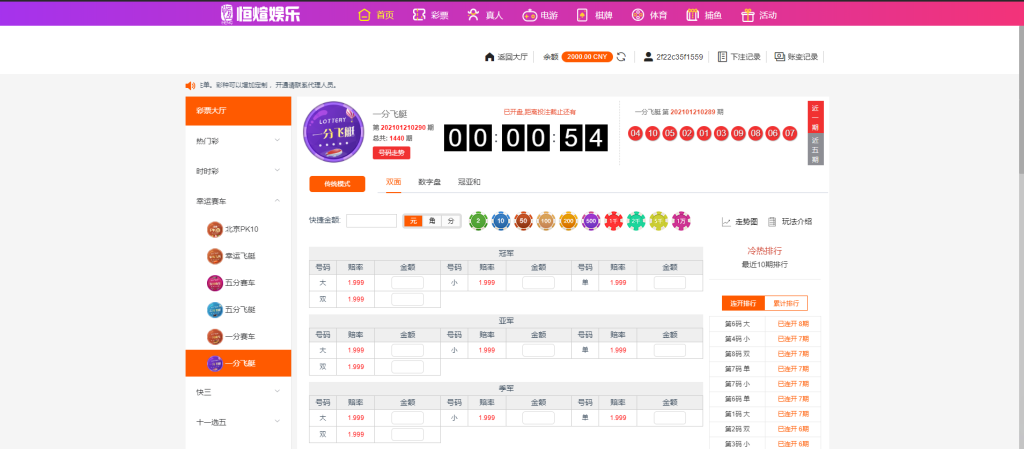Click the 号码走势 button
This screenshot has width=1024, height=449.
pyautogui.click(x=391, y=153)
